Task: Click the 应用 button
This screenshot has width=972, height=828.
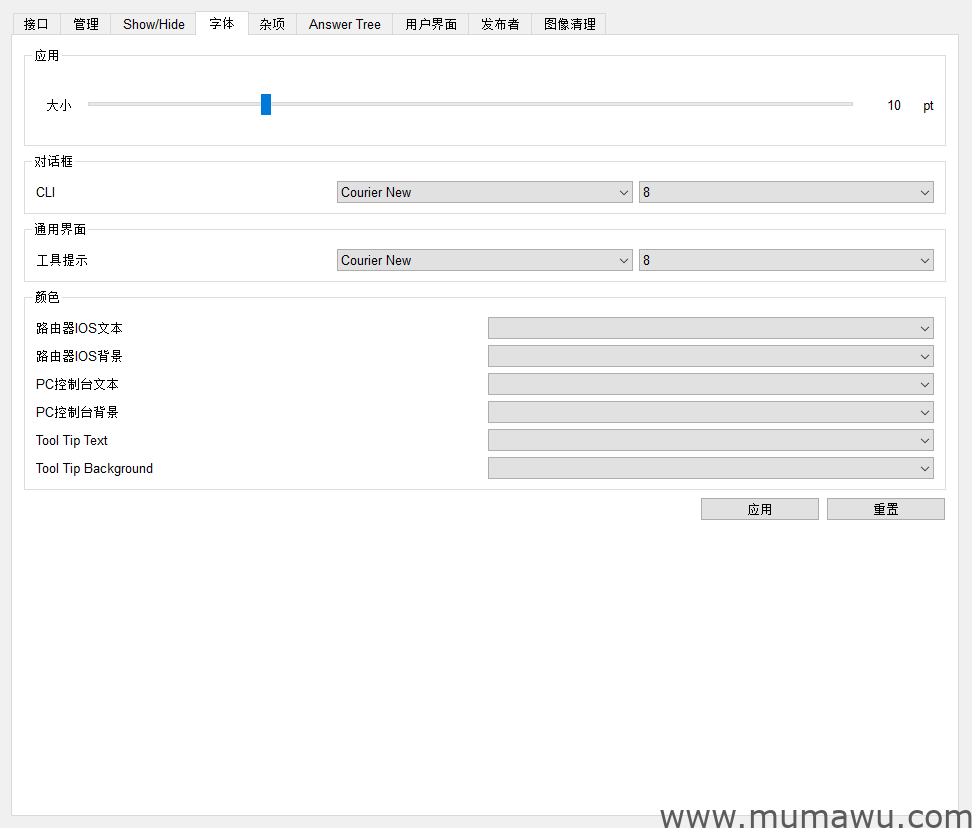Action: [x=759, y=509]
